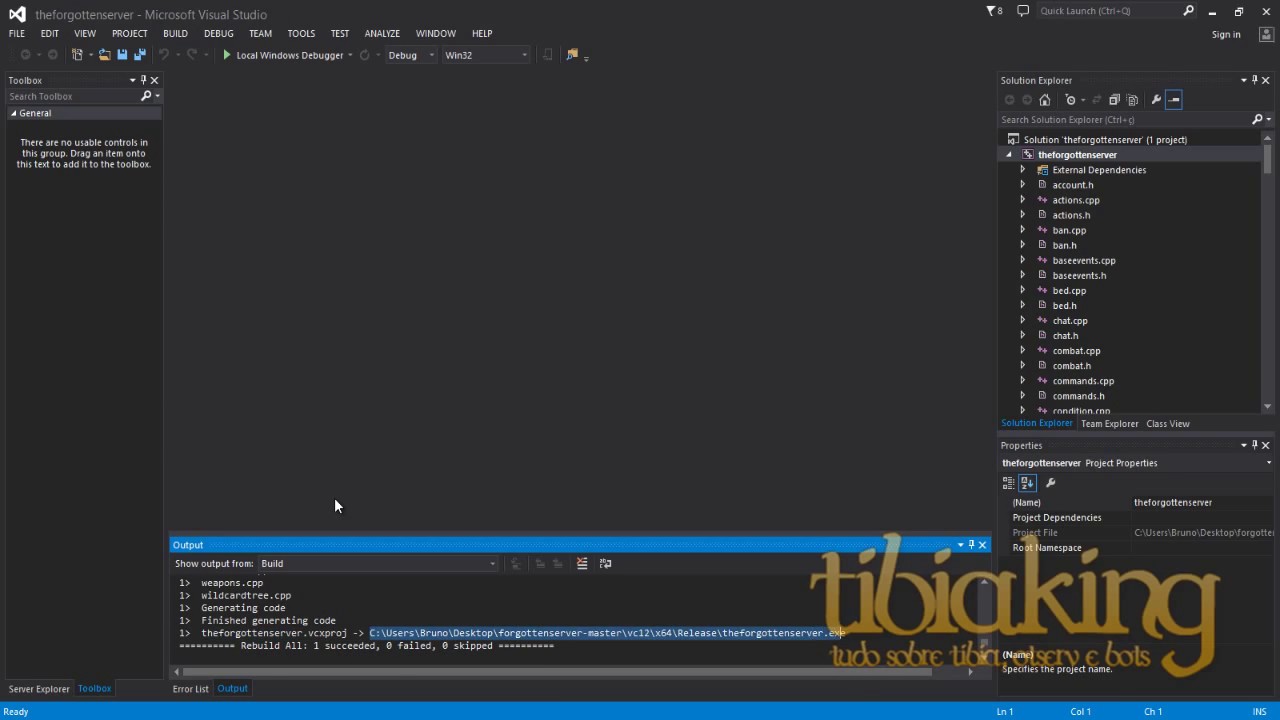
Task: Pin the Toolbox panel with auto-hide icon
Action: pyautogui.click(x=143, y=80)
